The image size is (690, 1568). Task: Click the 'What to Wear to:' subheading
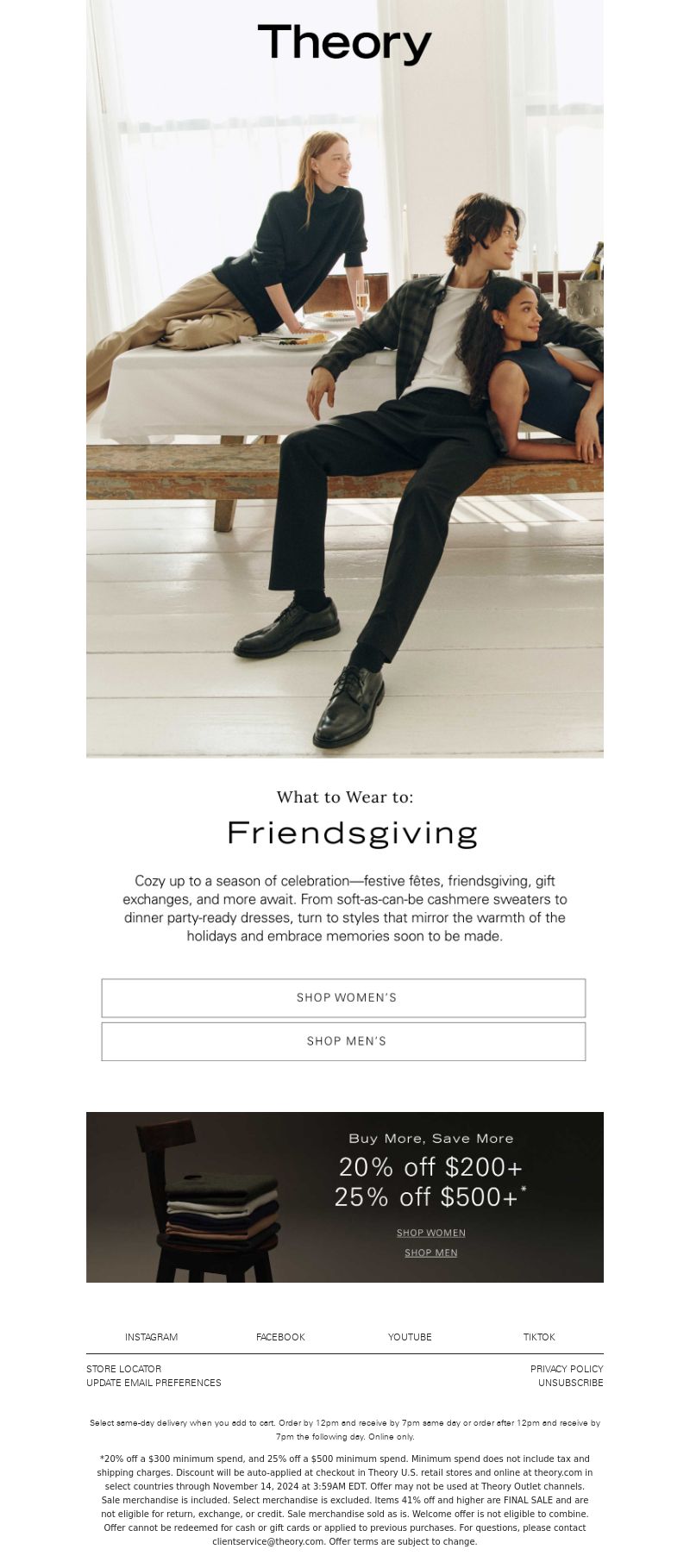point(345,796)
